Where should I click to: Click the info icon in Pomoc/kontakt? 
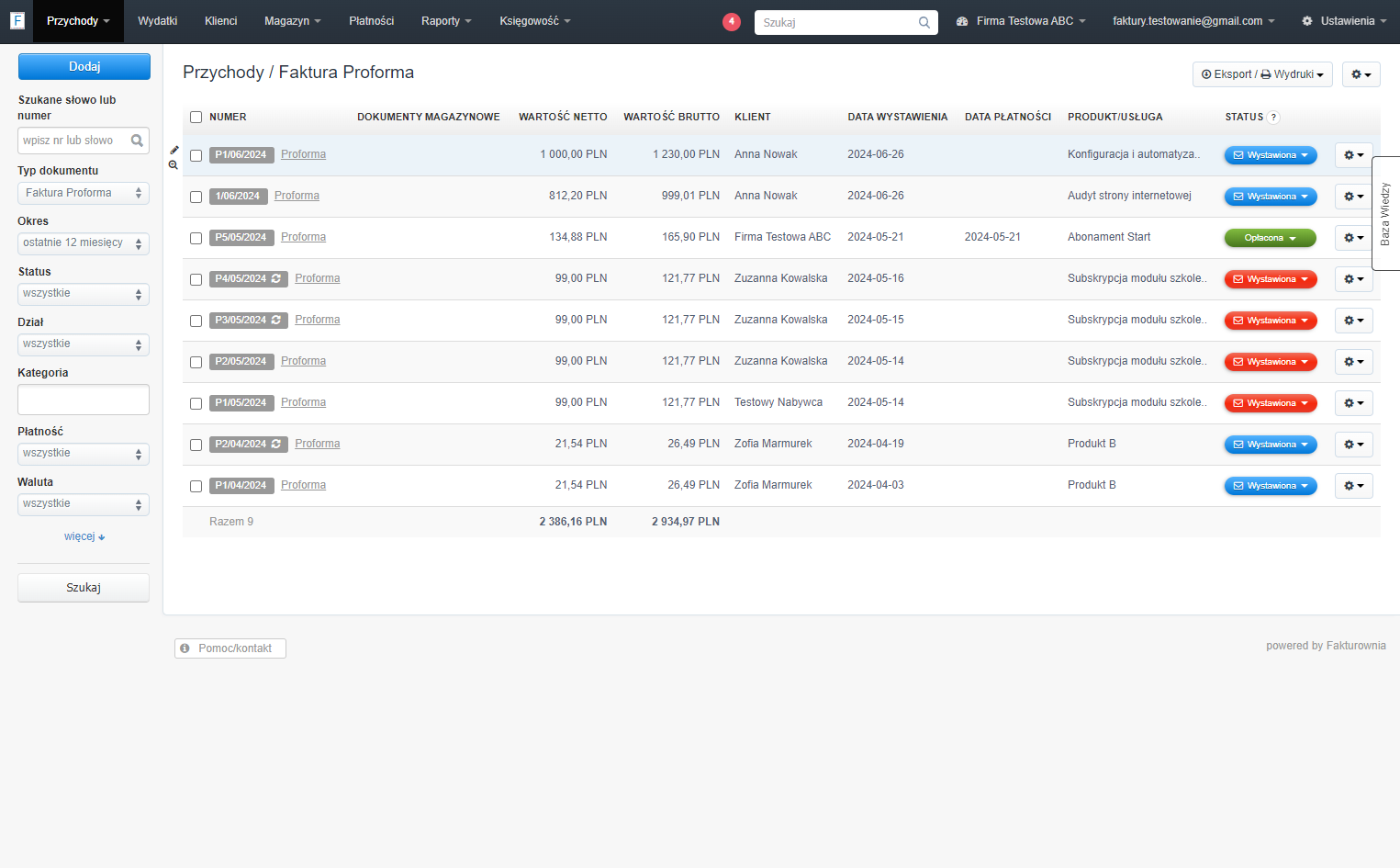coord(185,648)
